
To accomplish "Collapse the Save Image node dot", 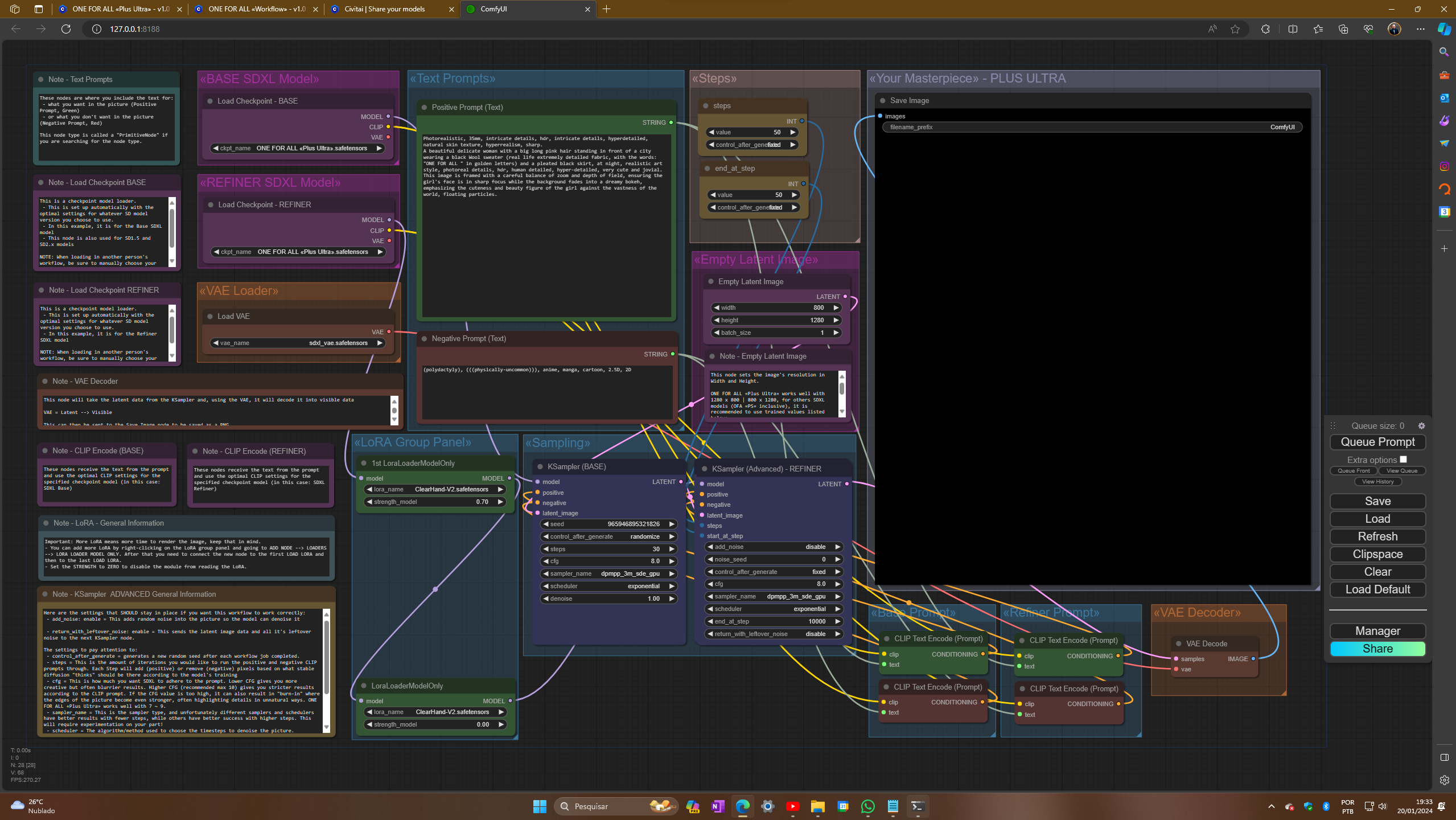I will (x=883, y=101).
